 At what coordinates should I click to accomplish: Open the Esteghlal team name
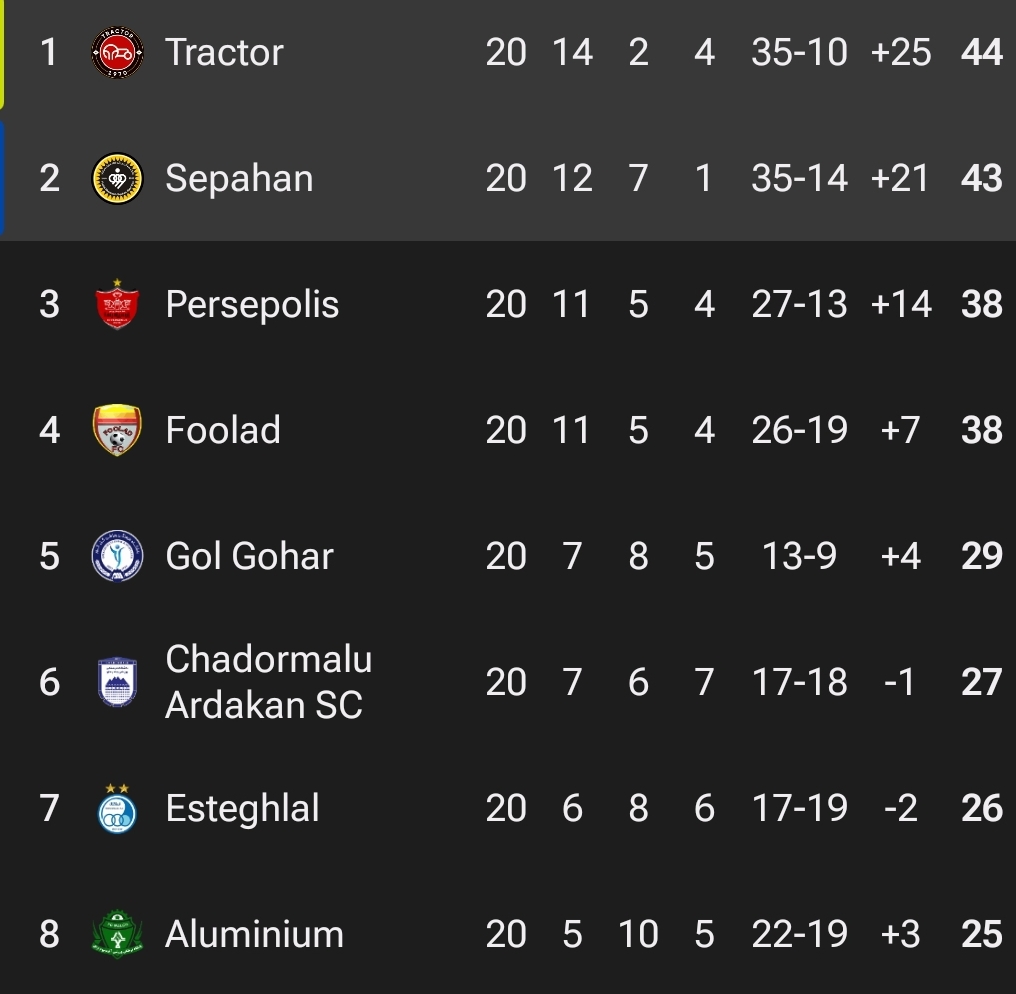(242, 808)
